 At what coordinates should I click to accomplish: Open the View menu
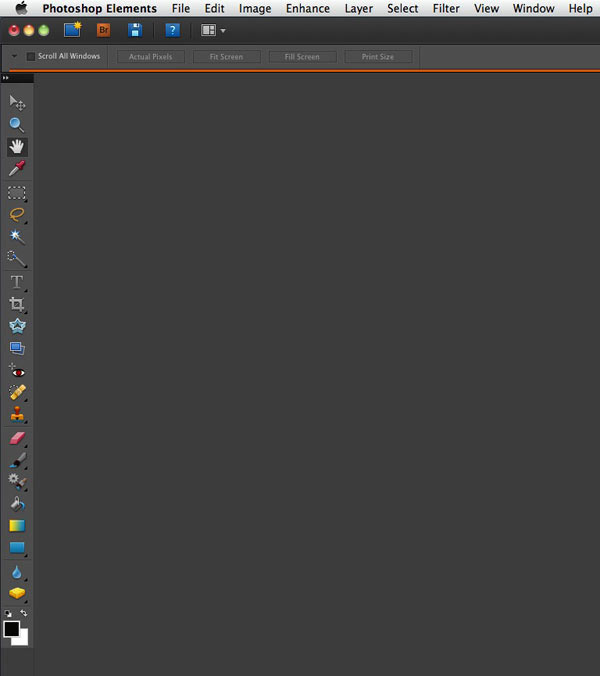pos(486,8)
